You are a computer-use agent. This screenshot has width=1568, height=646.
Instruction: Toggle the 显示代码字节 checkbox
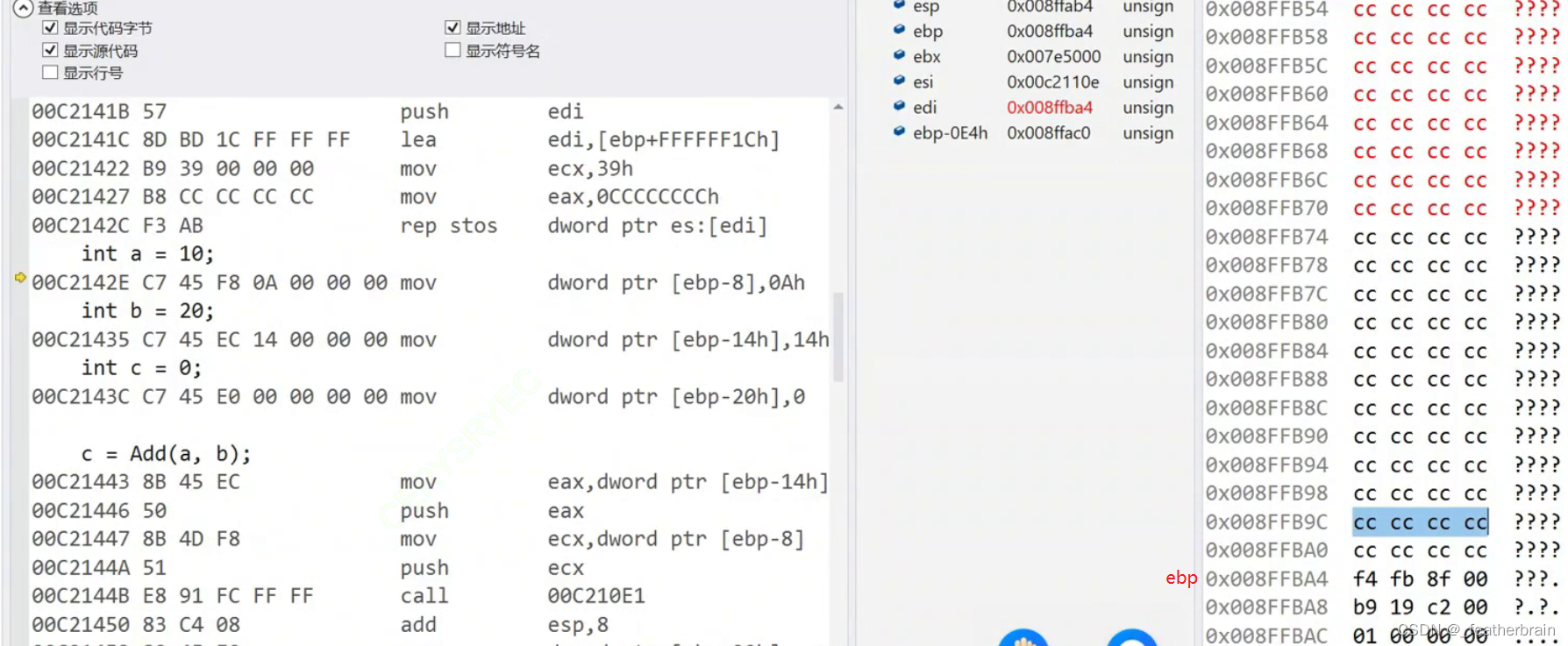[50, 28]
